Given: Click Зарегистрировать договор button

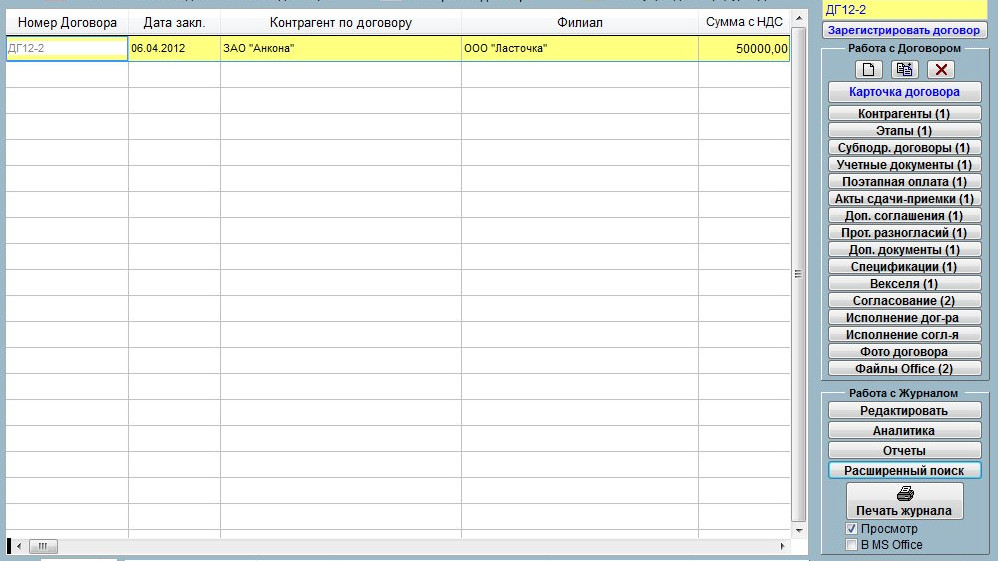Looking at the screenshot, I should click(904, 30).
